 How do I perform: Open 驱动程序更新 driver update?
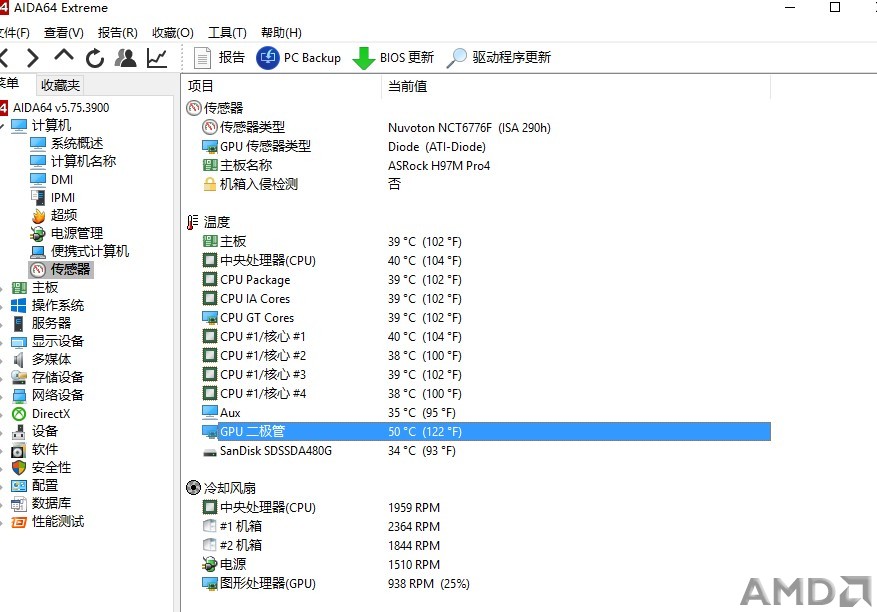(x=498, y=57)
